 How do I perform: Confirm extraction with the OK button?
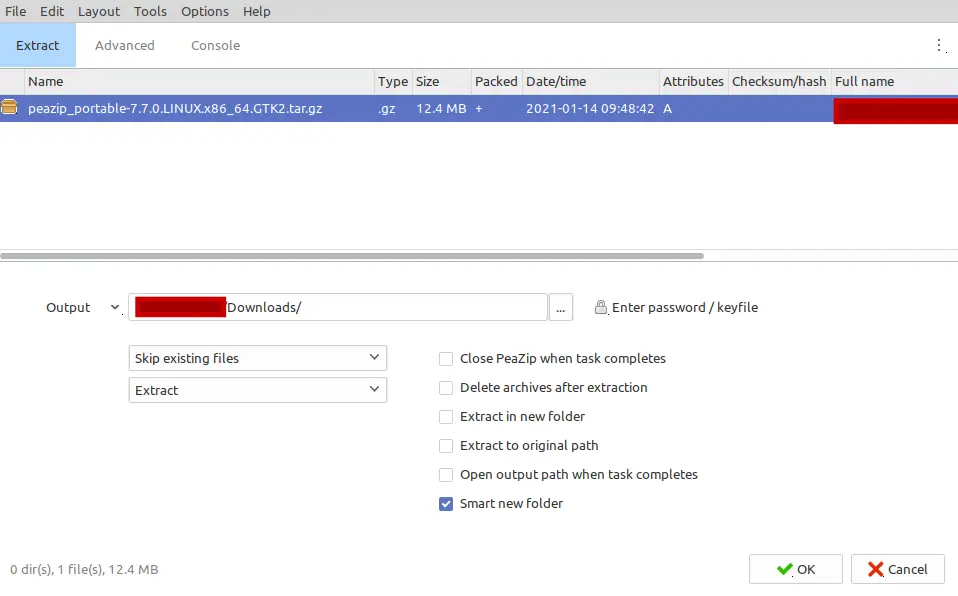pyautogui.click(x=795, y=569)
